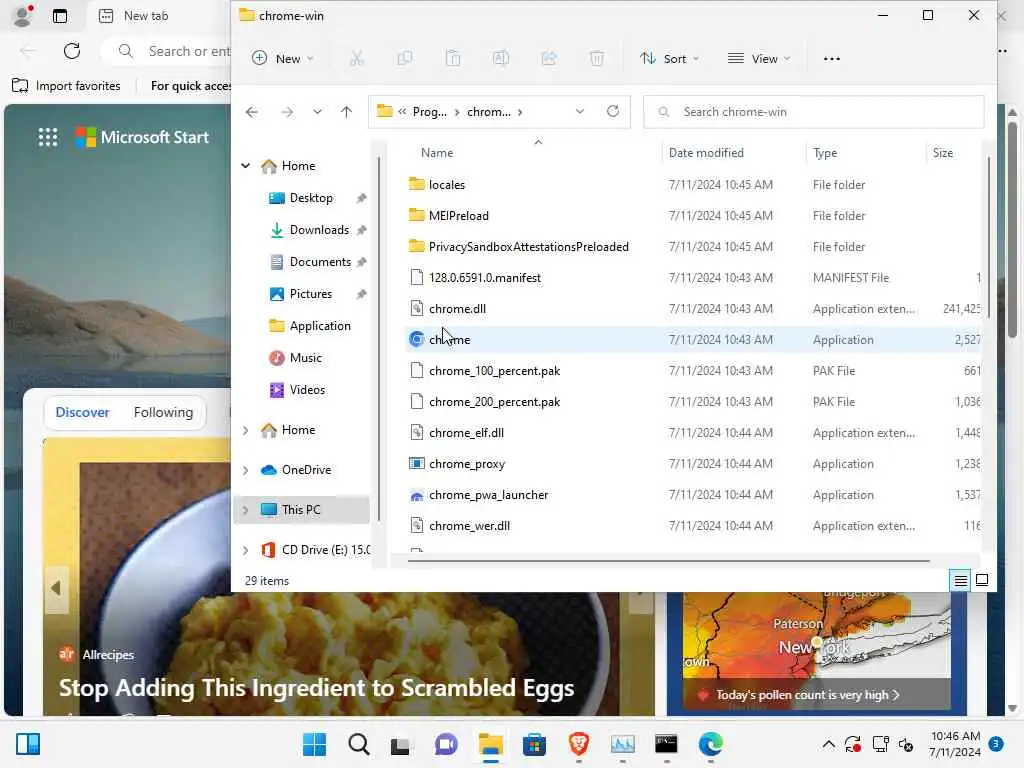Viewport: 1024px width, 768px height.
Task: Open Windows Start button in taskbar
Action: coord(315,744)
